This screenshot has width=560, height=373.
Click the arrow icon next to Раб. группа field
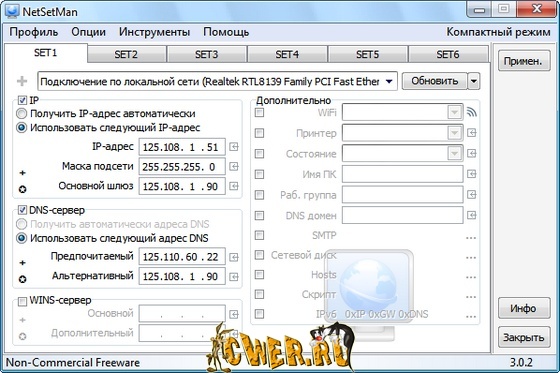click(472, 195)
